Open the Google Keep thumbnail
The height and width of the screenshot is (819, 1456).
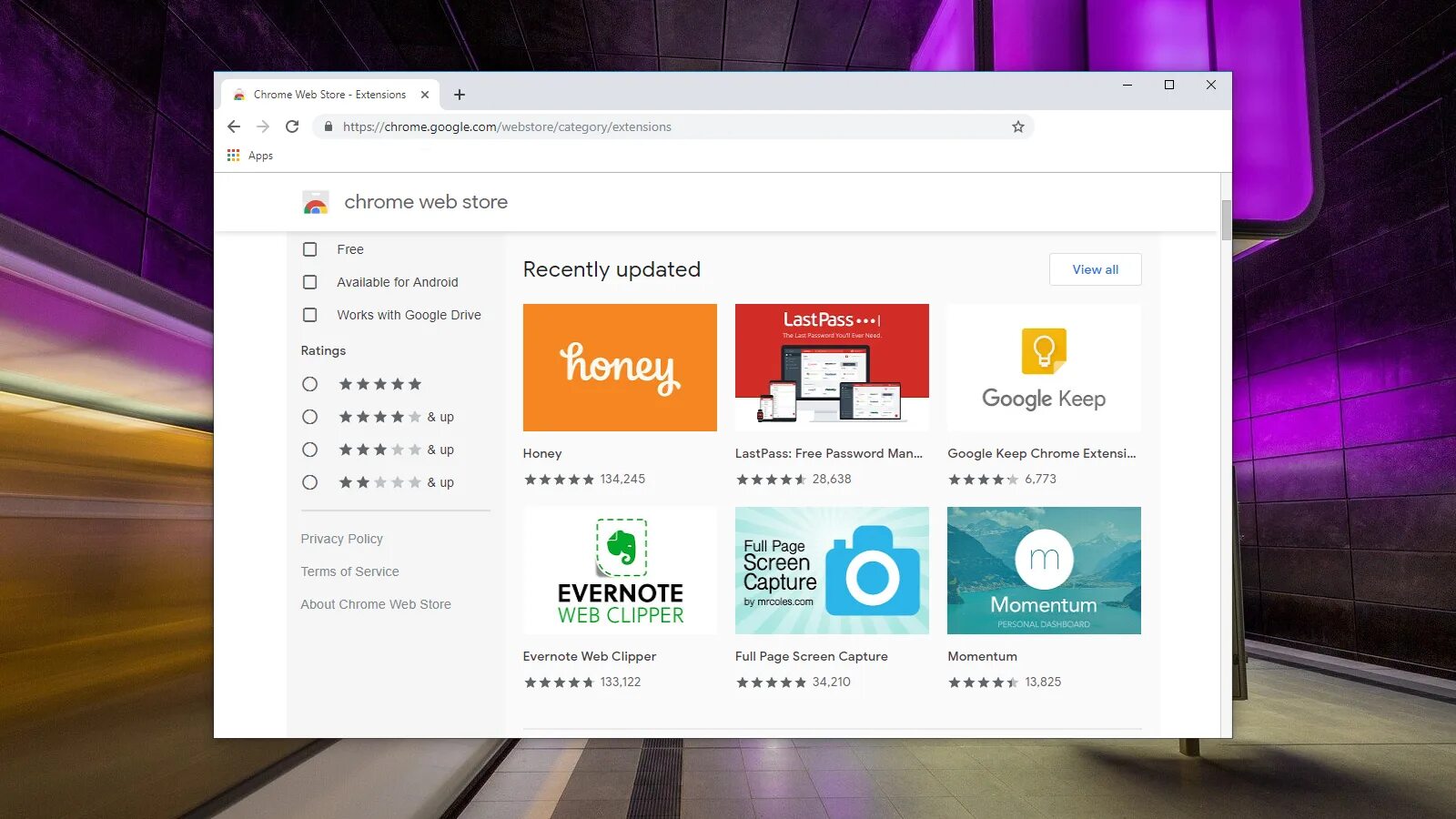click(1044, 368)
